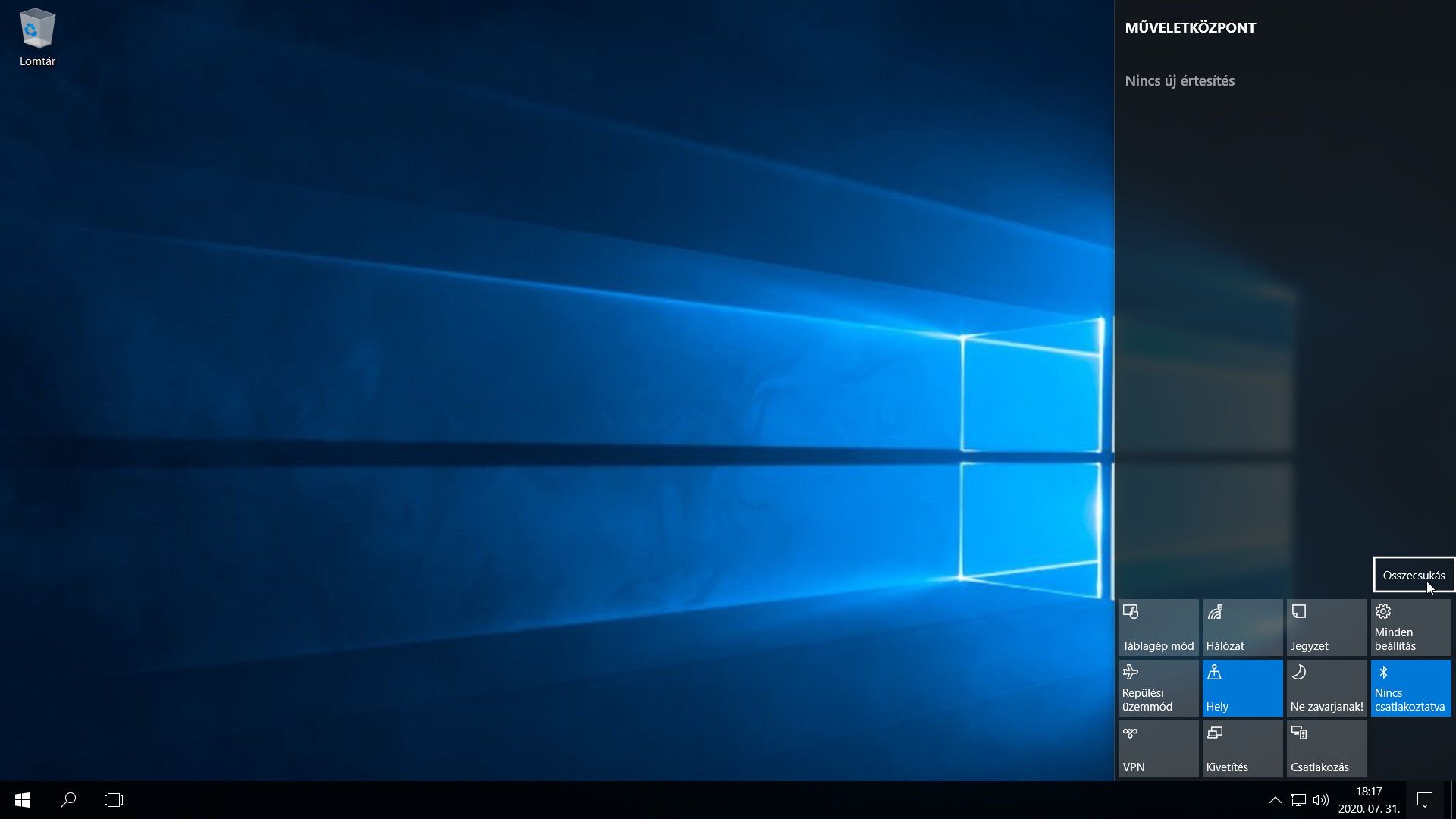Open the Jegyzet quick action
The height and width of the screenshot is (819, 1456).
1326,627
